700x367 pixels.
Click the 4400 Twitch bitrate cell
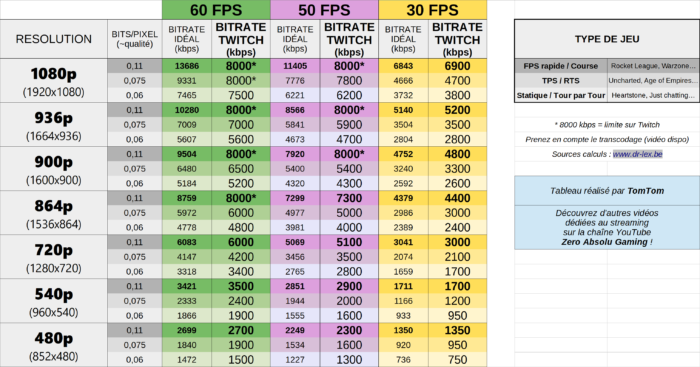point(458,198)
